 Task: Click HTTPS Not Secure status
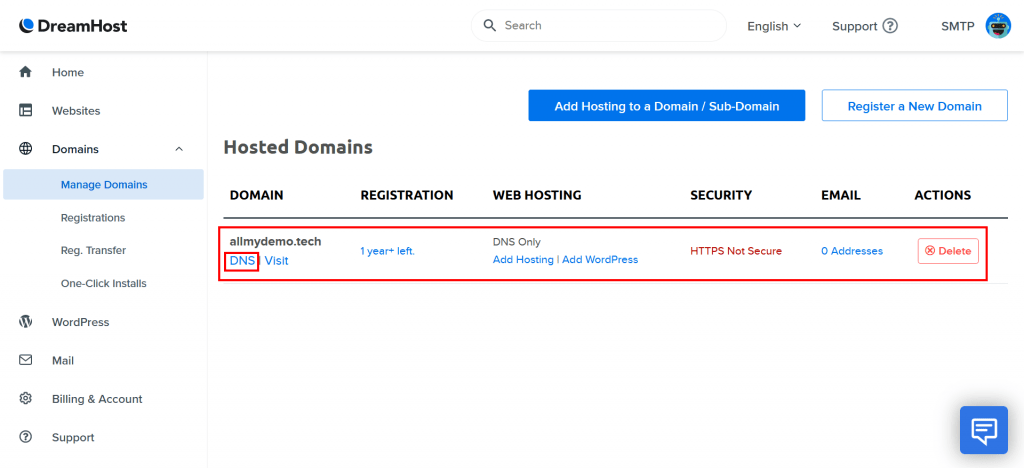(736, 251)
